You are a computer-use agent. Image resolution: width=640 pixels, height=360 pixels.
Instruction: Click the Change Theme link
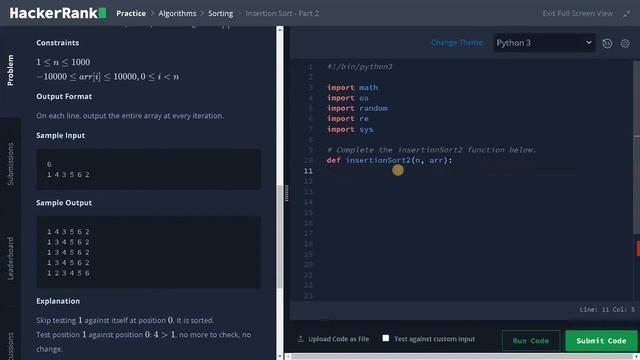(456, 42)
